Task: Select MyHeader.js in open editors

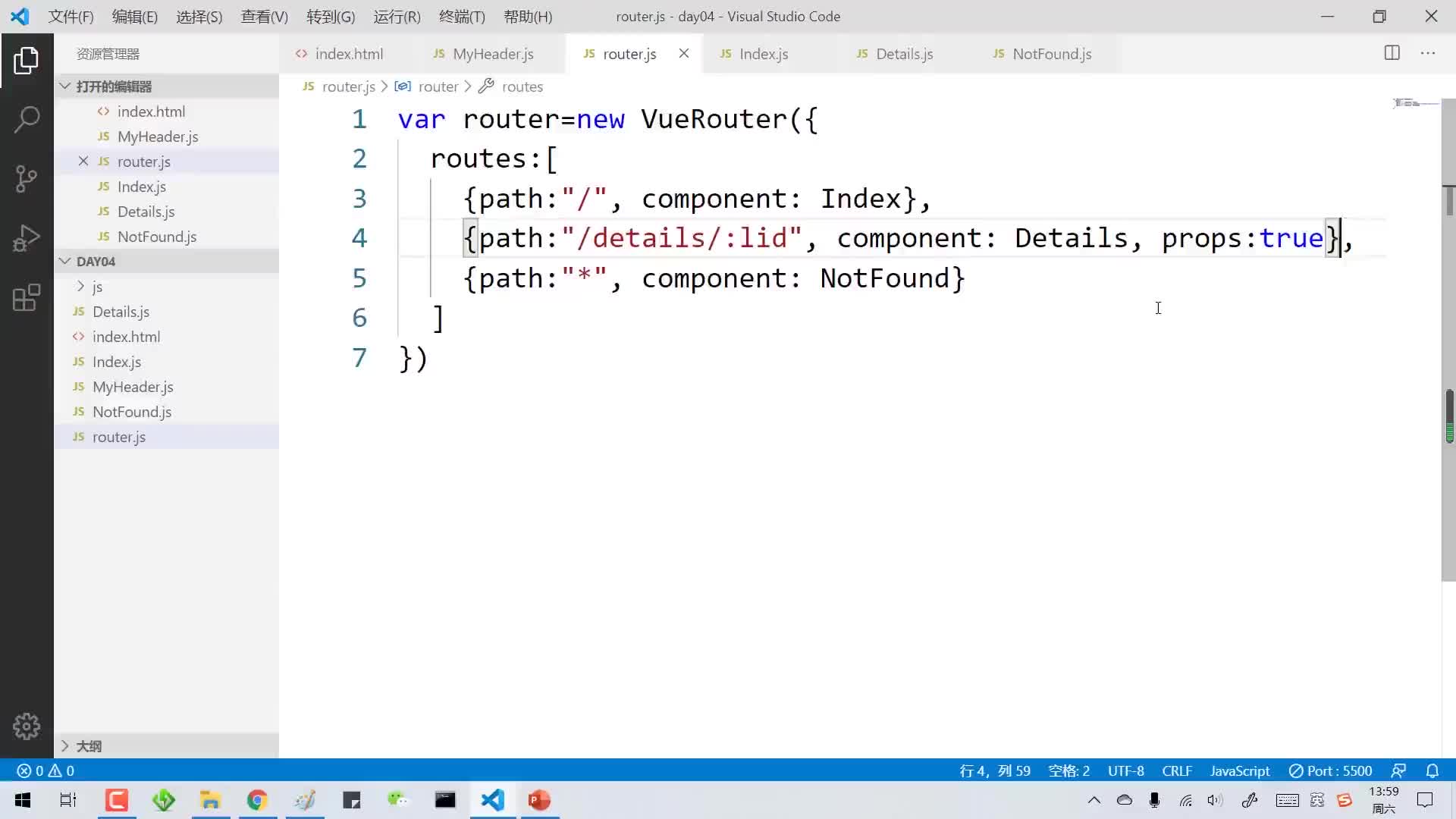Action: [166, 136]
